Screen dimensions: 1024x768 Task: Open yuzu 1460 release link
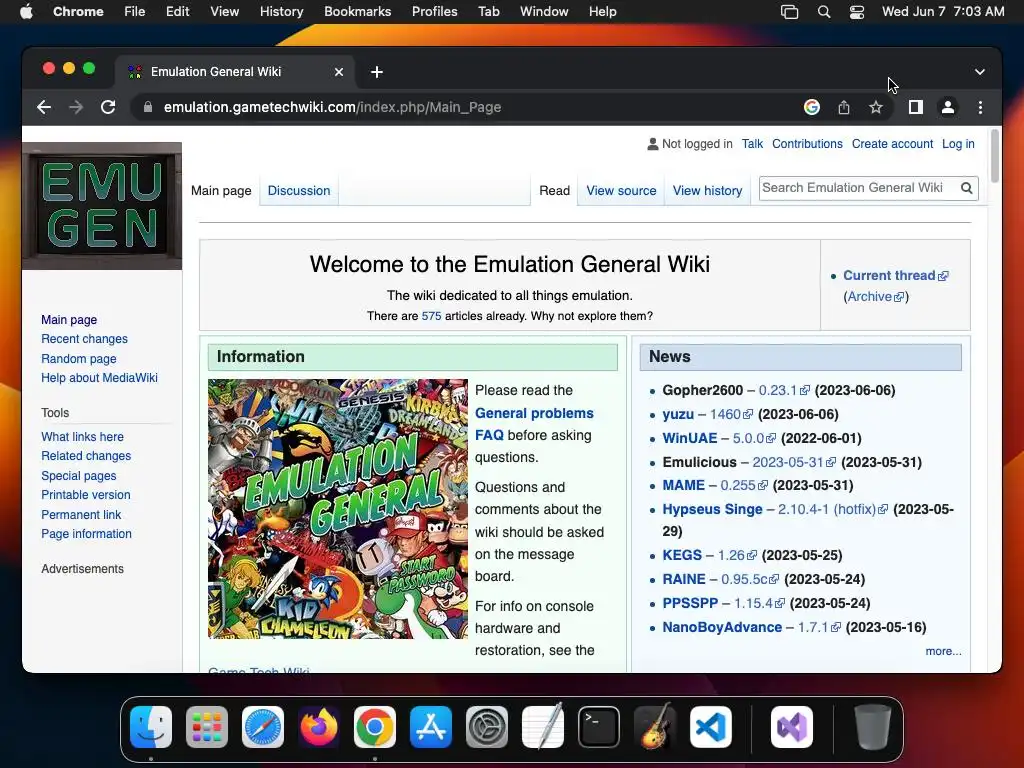click(x=730, y=414)
